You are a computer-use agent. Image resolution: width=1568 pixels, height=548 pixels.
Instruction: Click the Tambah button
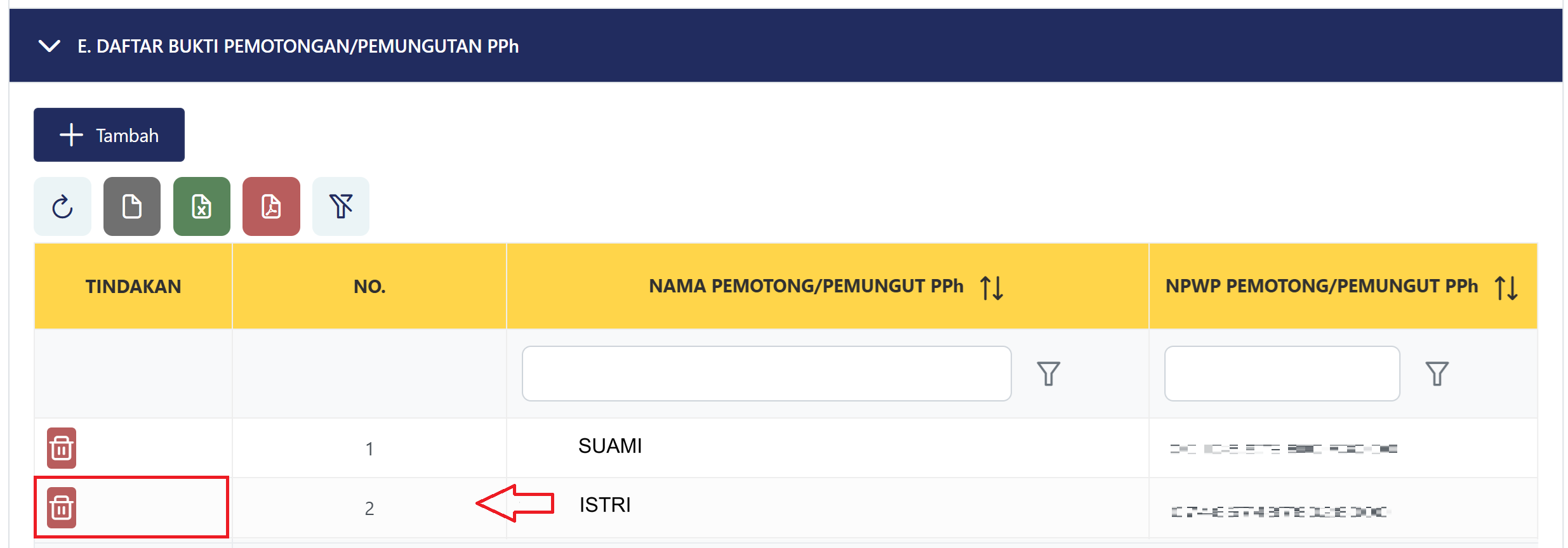[109, 135]
